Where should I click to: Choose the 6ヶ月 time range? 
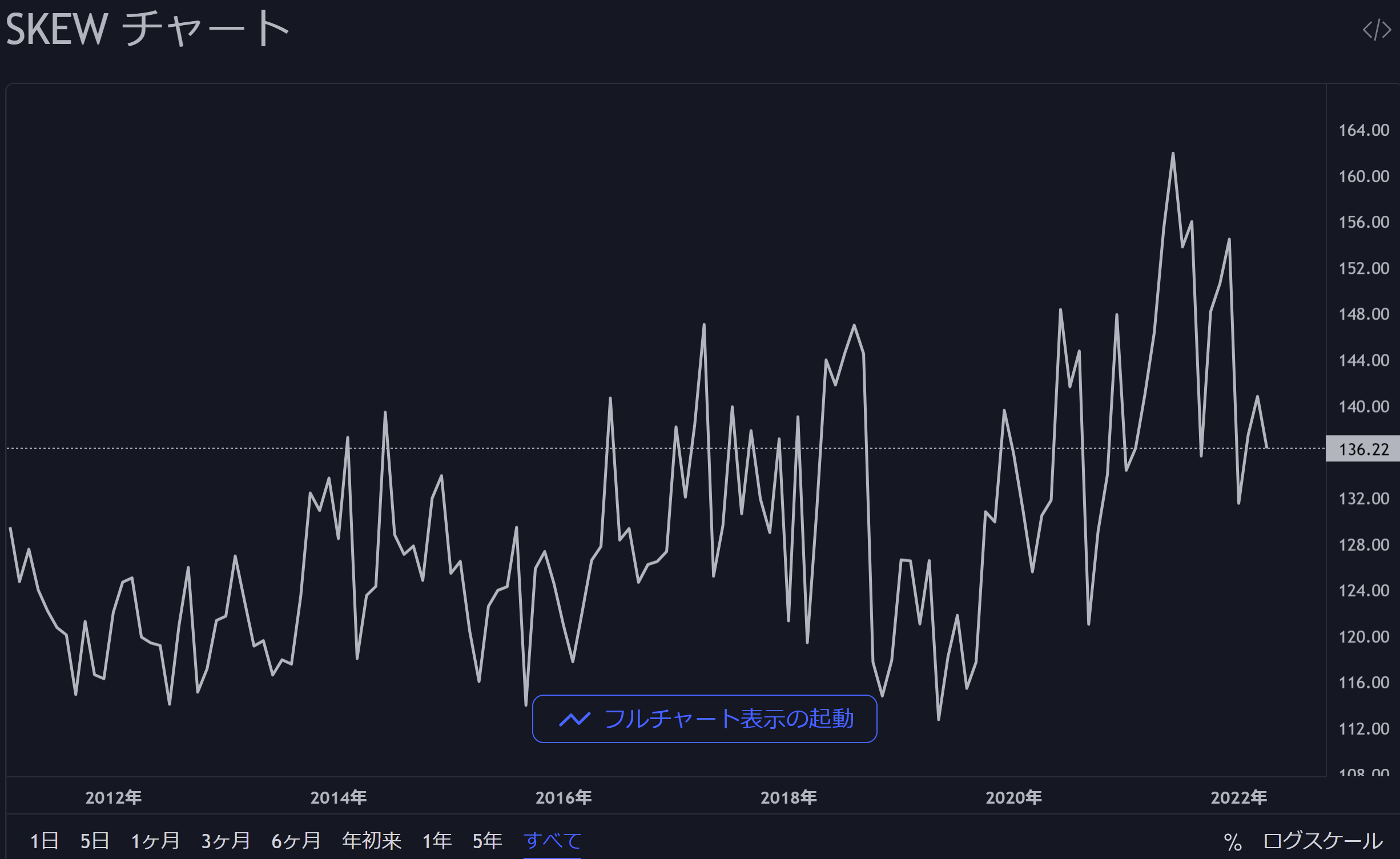296,841
